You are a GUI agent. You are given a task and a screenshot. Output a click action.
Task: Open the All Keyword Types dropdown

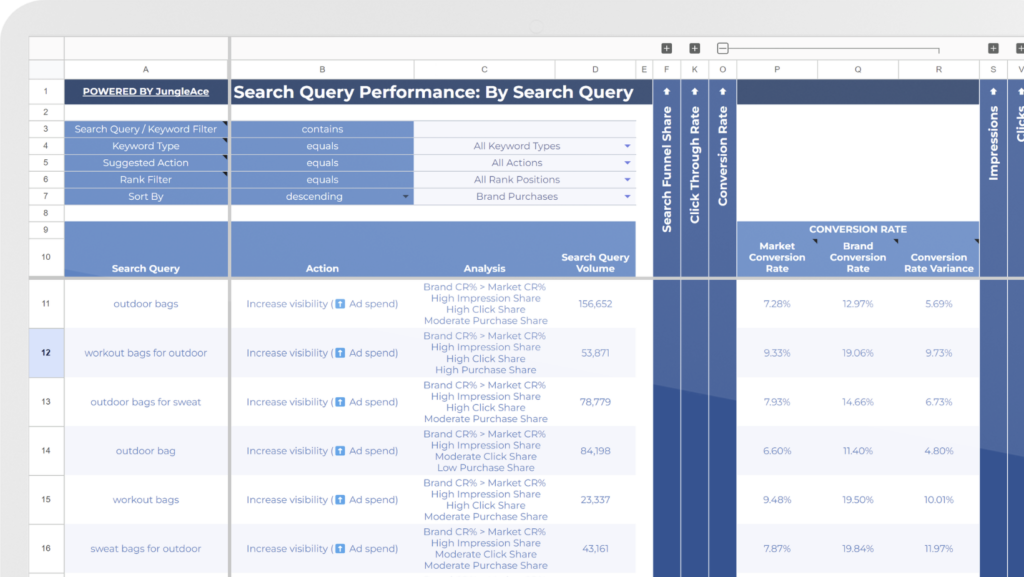tap(627, 146)
